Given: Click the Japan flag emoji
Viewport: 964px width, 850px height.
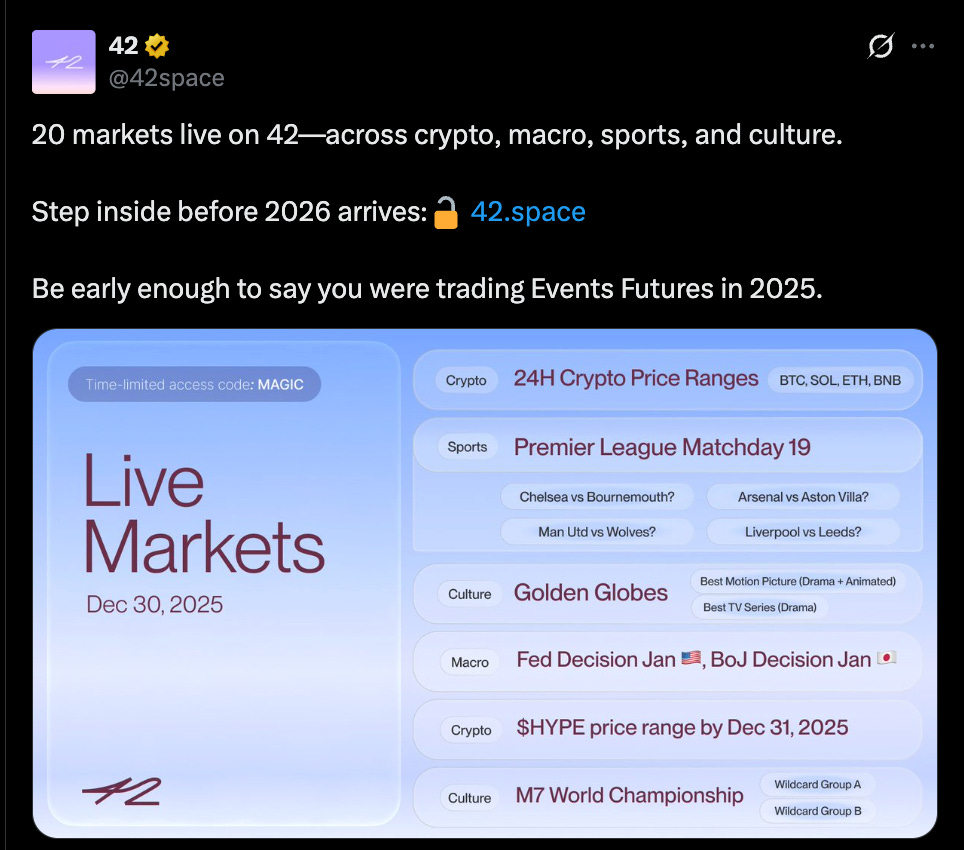Looking at the screenshot, I should [887, 658].
